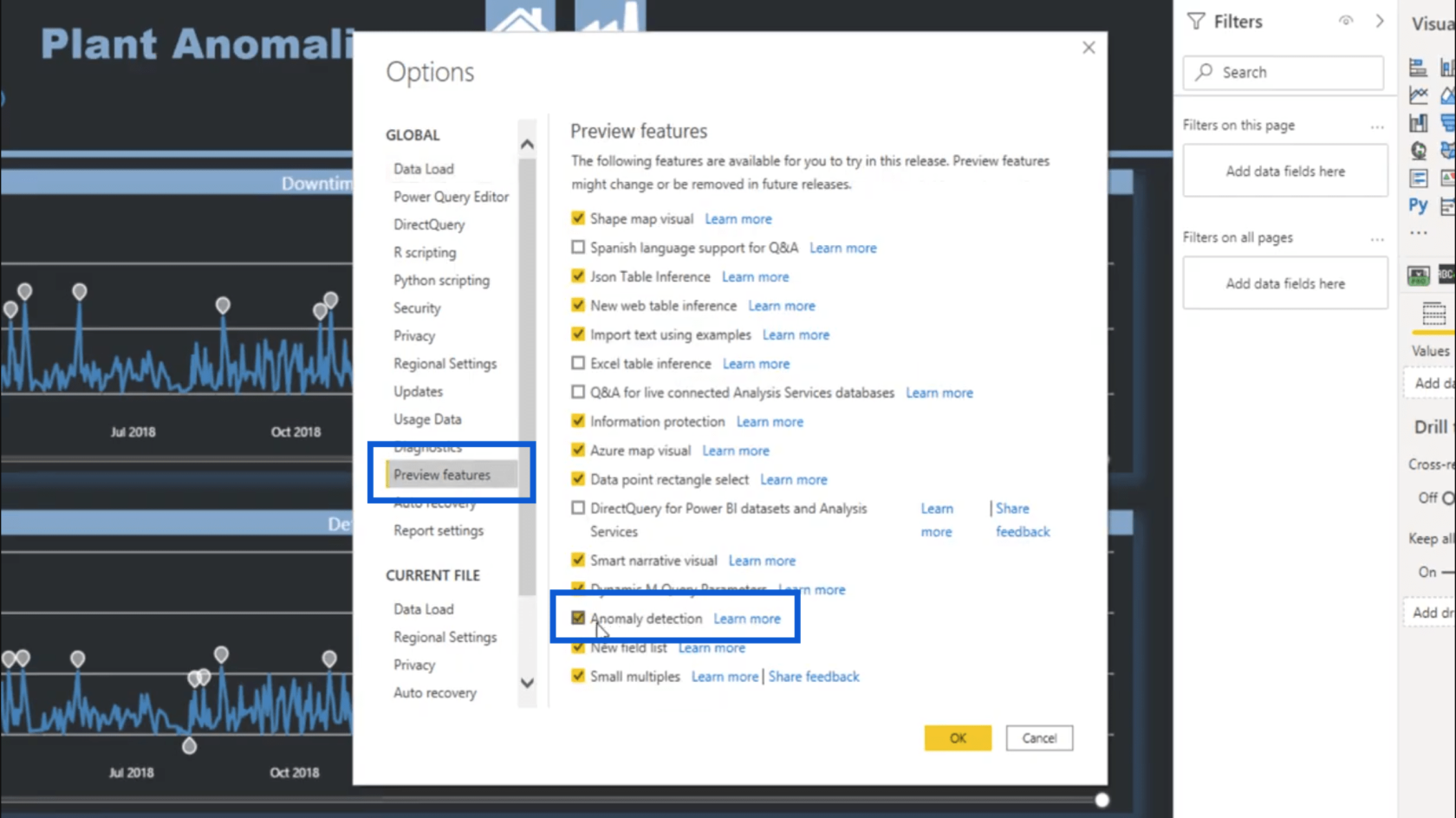
Task: Uncheck Json Table Inference checkbox
Action: 578,276
